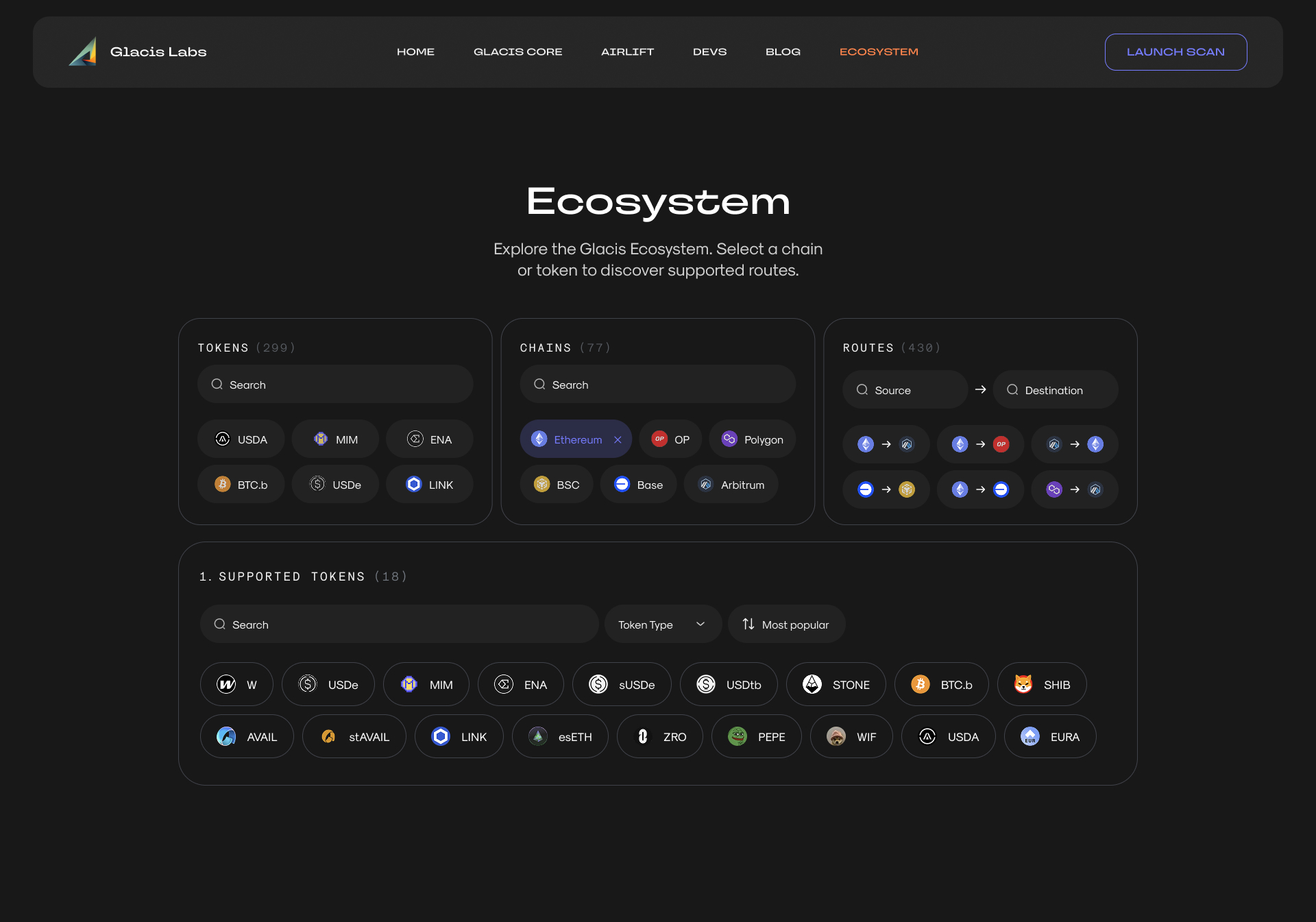Image resolution: width=1316 pixels, height=922 pixels.
Task: Toggle the Polygon chain filter
Action: tap(753, 439)
